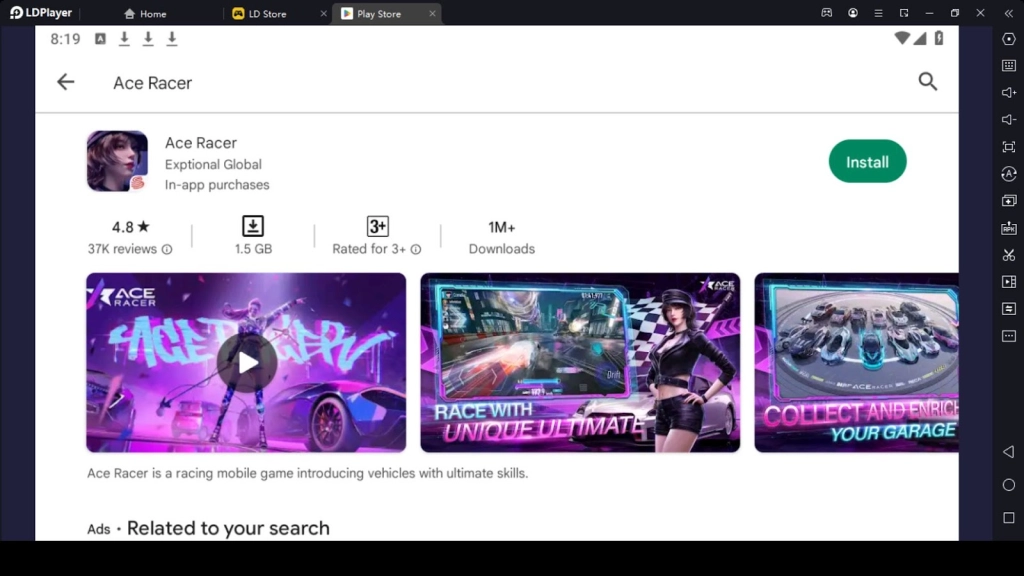Install the Ace Racer app
Screen dimensions: 1024x576
tap(867, 161)
